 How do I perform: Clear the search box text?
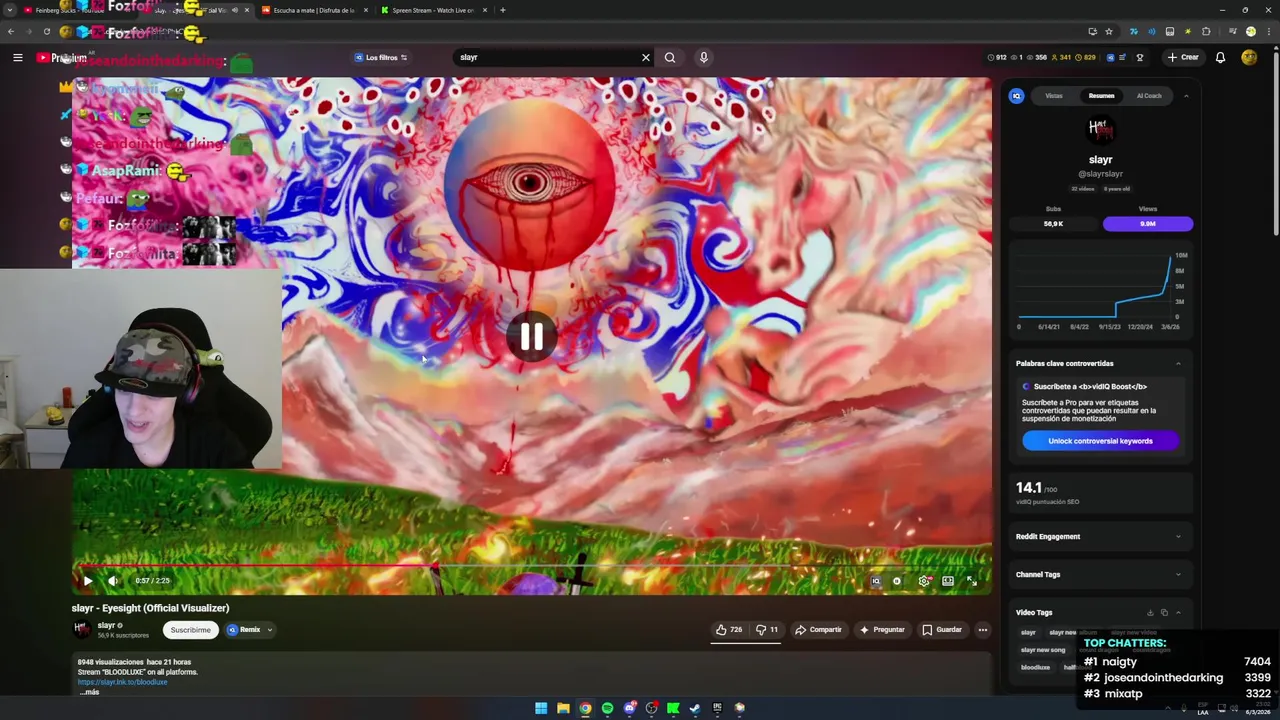coord(645,58)
